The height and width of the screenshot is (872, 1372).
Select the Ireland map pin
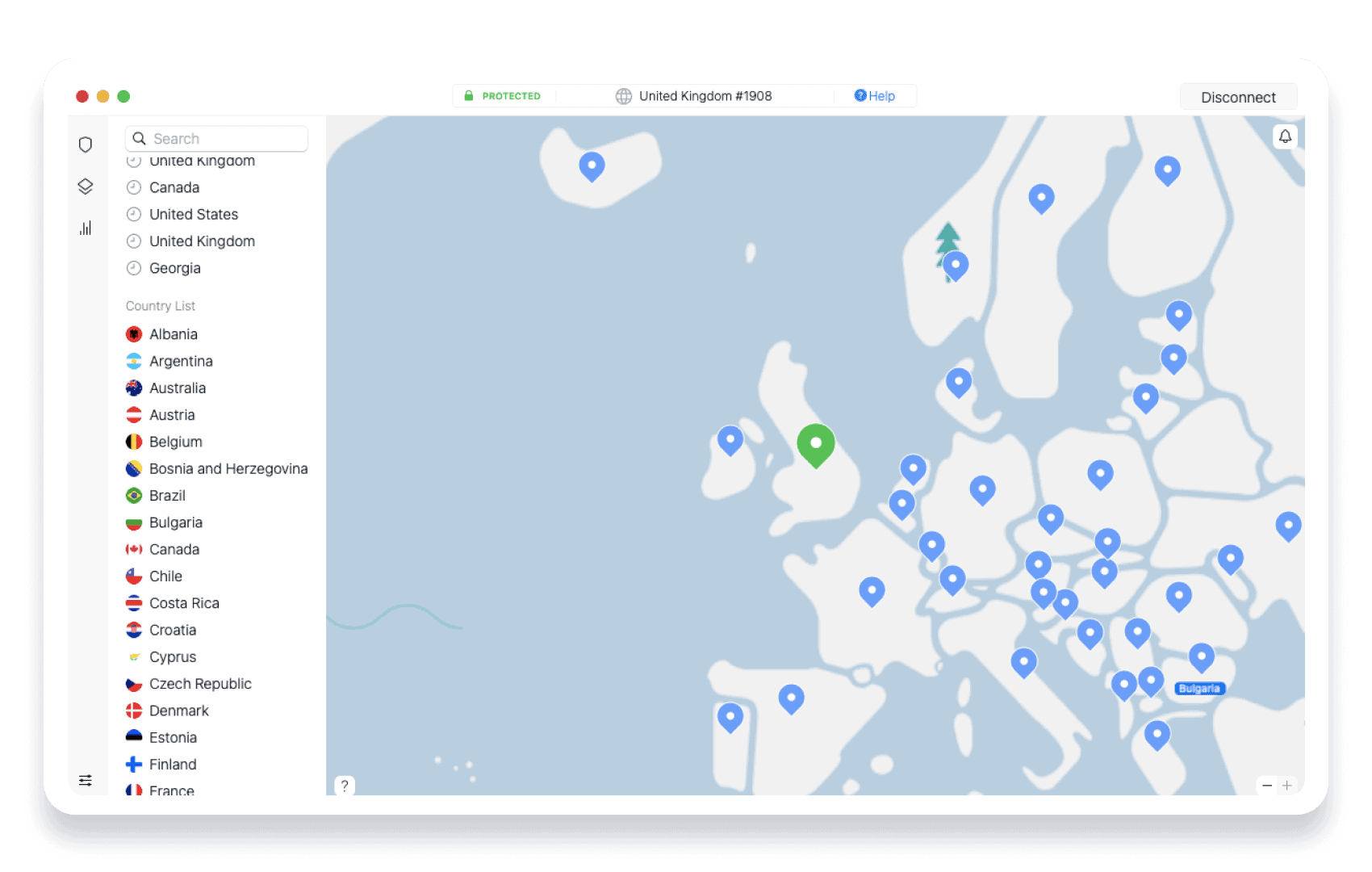click(730, 442)
